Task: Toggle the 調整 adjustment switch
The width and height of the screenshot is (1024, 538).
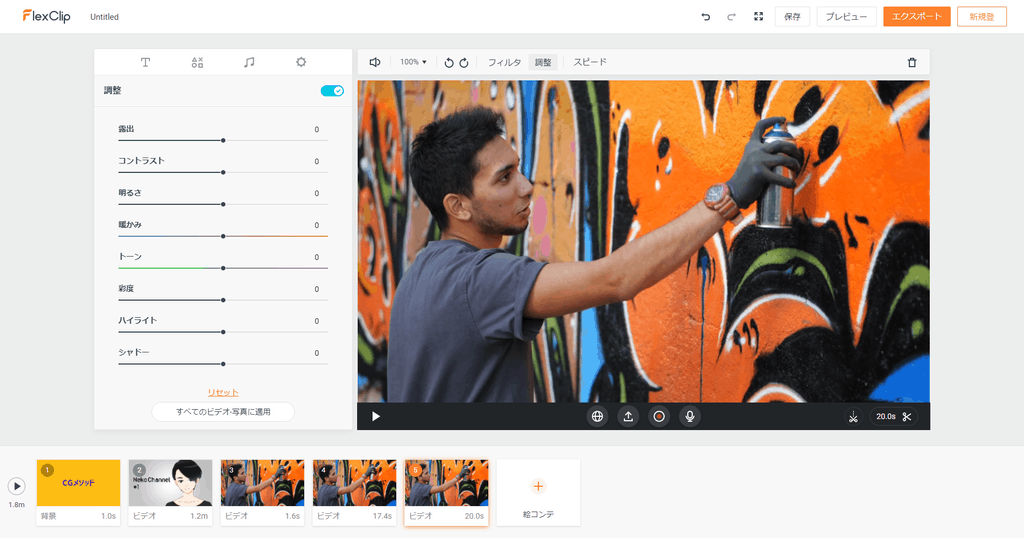Action: [x=332, y=91]
